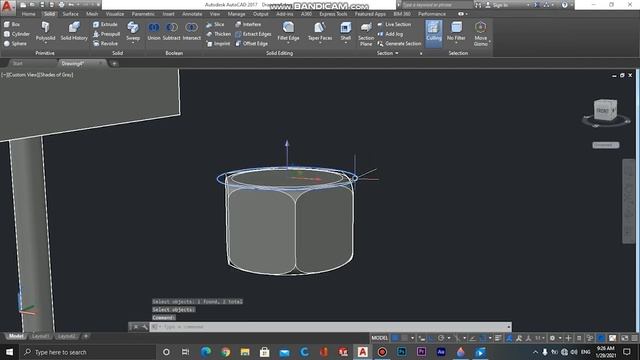Image resolution: width=640 pixels, height=360 pixels.
Task: Toggle snap mode in status bar
Action: [x=404, y=338]
